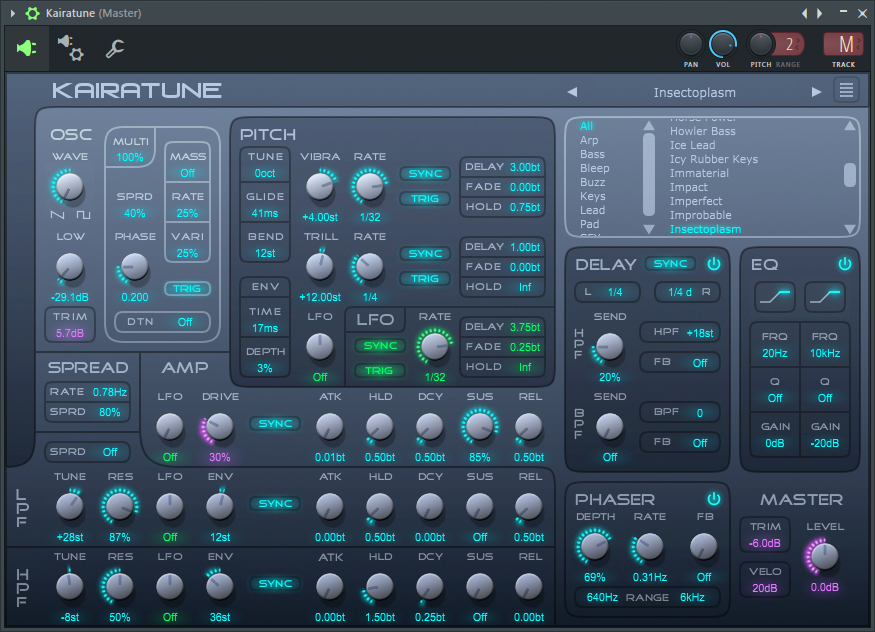Toggle the green LFO SYNC button
Screen dimensions: 875x632
pos(380,346)
